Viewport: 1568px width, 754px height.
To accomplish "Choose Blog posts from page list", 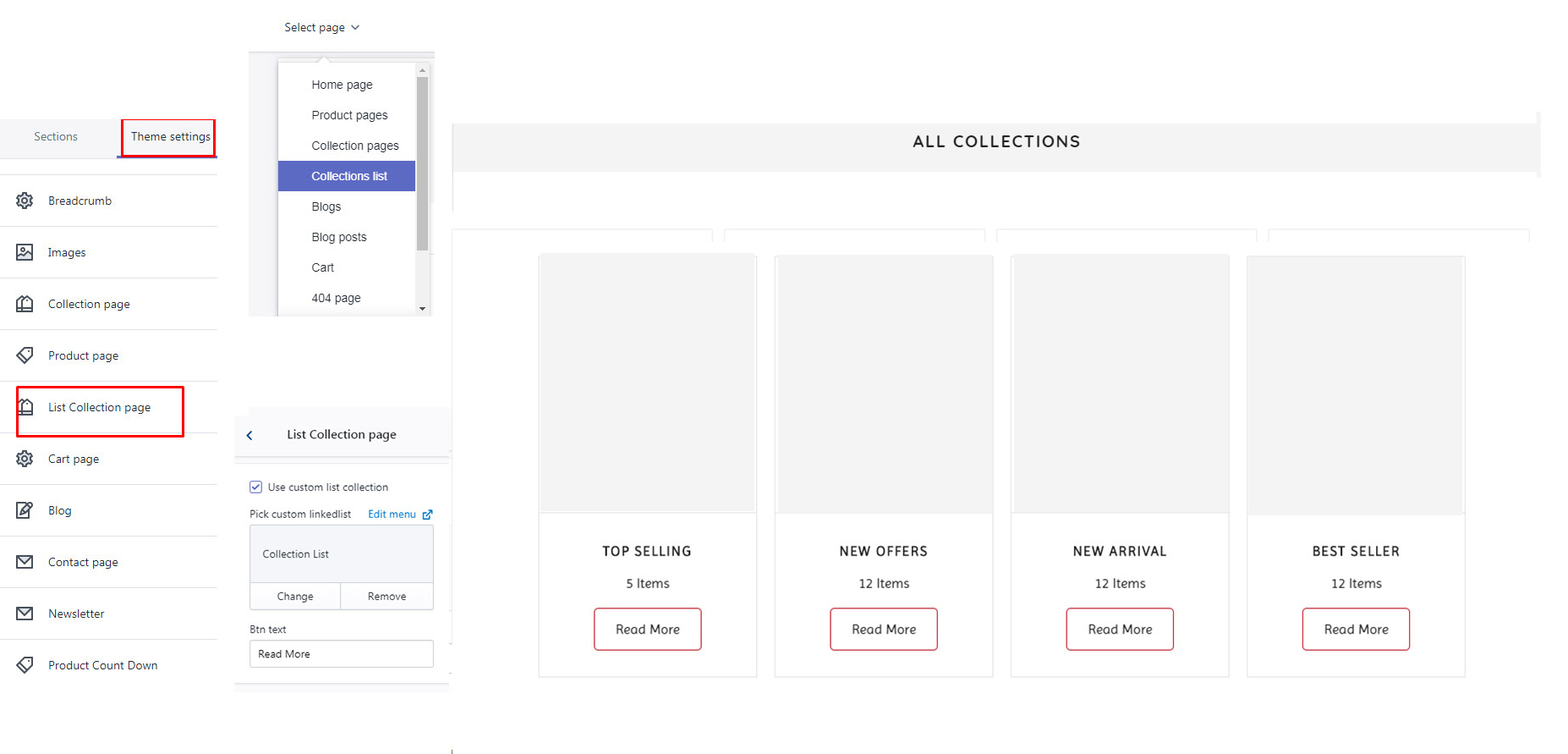I will pos(347,237).
